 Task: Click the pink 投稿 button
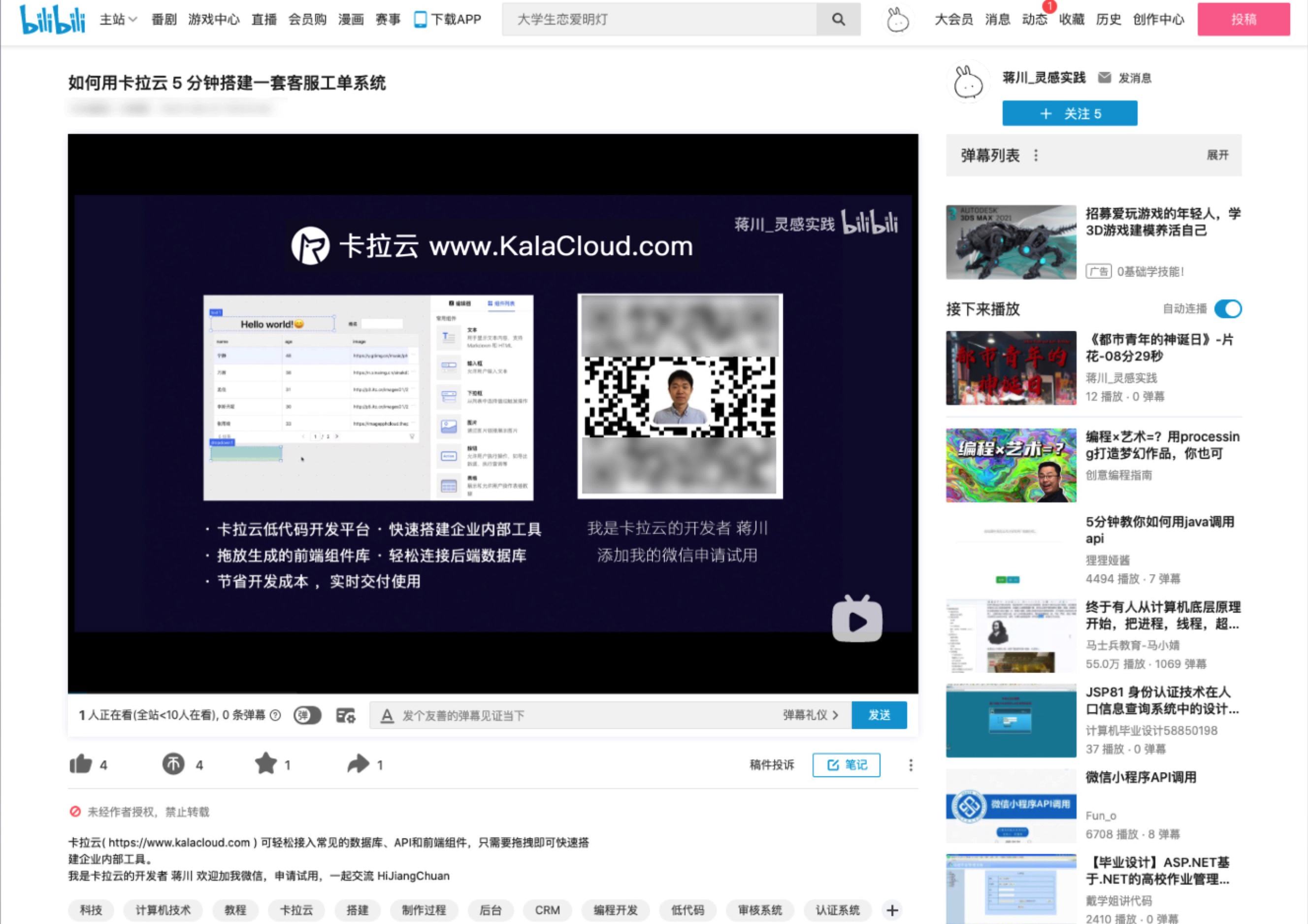tap(1243, 19)
